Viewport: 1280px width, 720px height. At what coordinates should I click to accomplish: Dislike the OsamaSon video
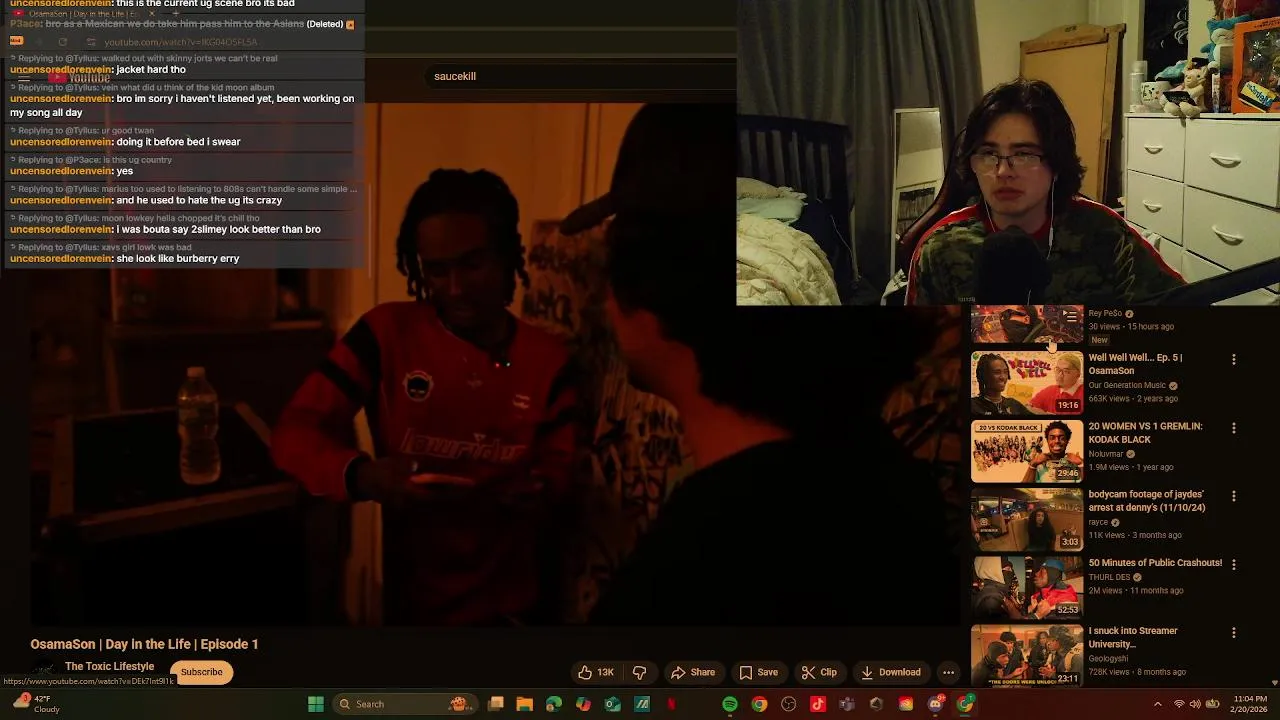click(x=639, y=672)
